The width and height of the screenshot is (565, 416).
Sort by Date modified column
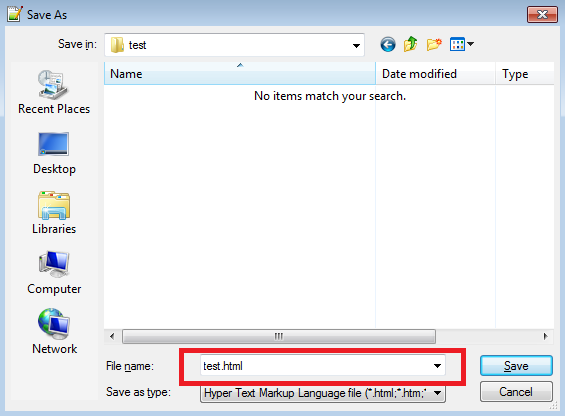click(435, 74)
